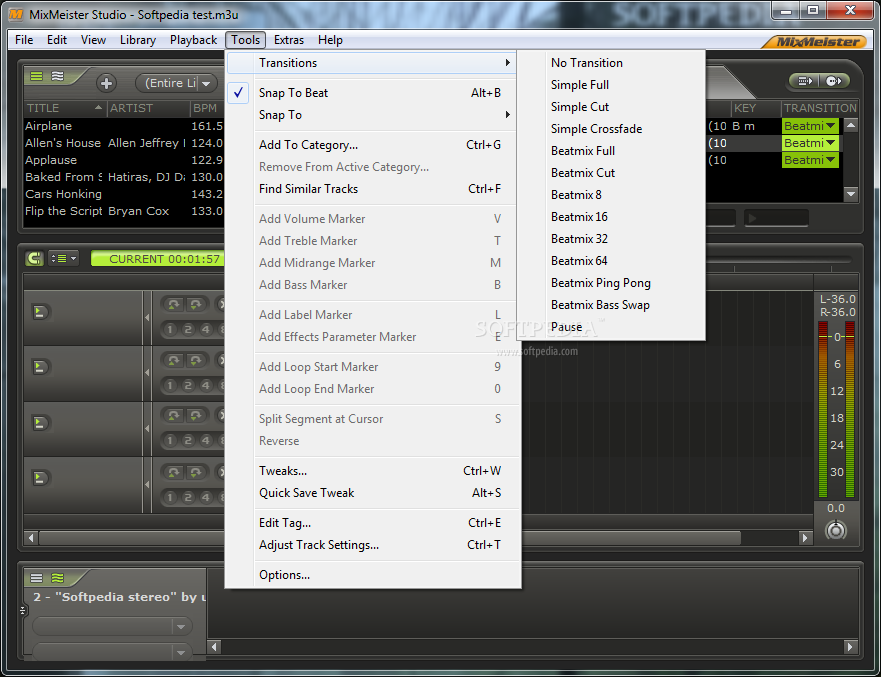This screenshot has height=677, width=881.
Task: Click Quick Save Tweak entry
Action: click(x=372, y=493)
